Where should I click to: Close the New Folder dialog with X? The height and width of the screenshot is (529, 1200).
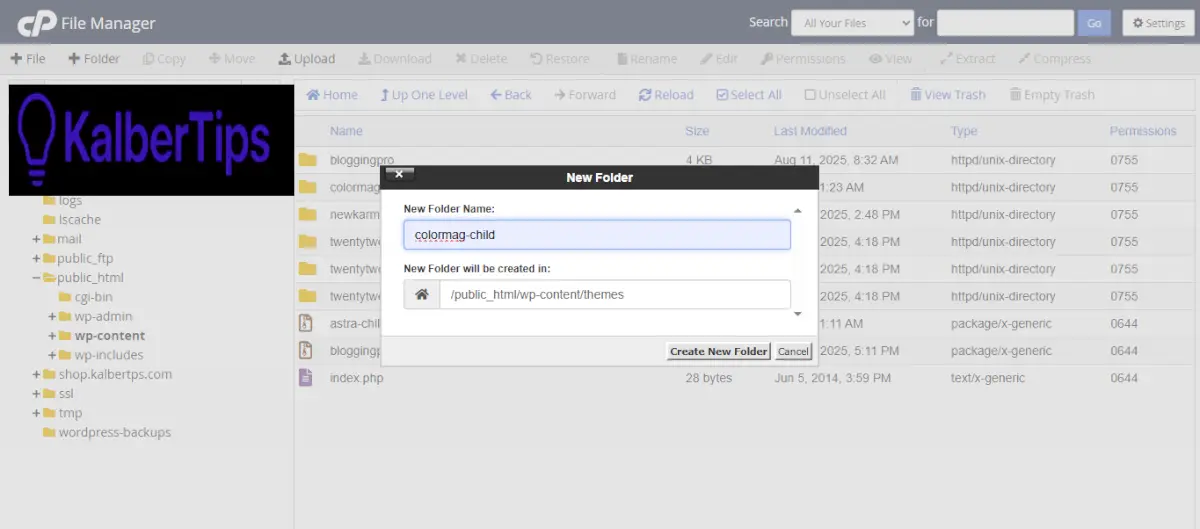click(x=398, y=175)
